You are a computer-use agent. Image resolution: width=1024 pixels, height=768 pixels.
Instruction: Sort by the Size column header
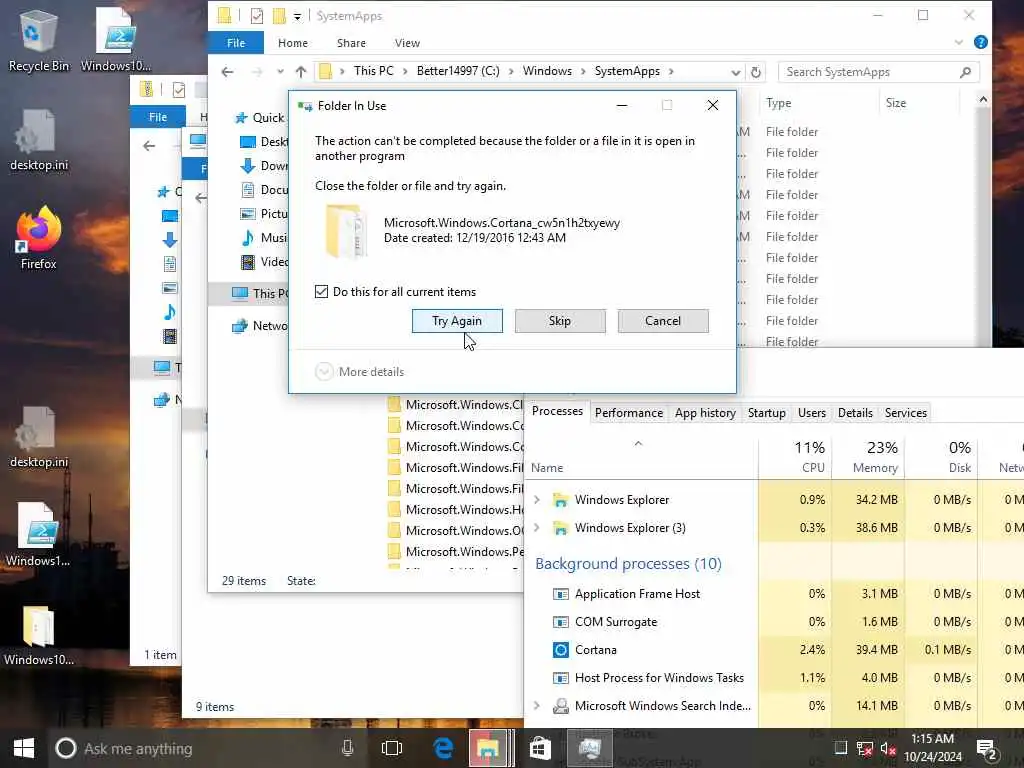pyautogui.click(x=895, y=103)
